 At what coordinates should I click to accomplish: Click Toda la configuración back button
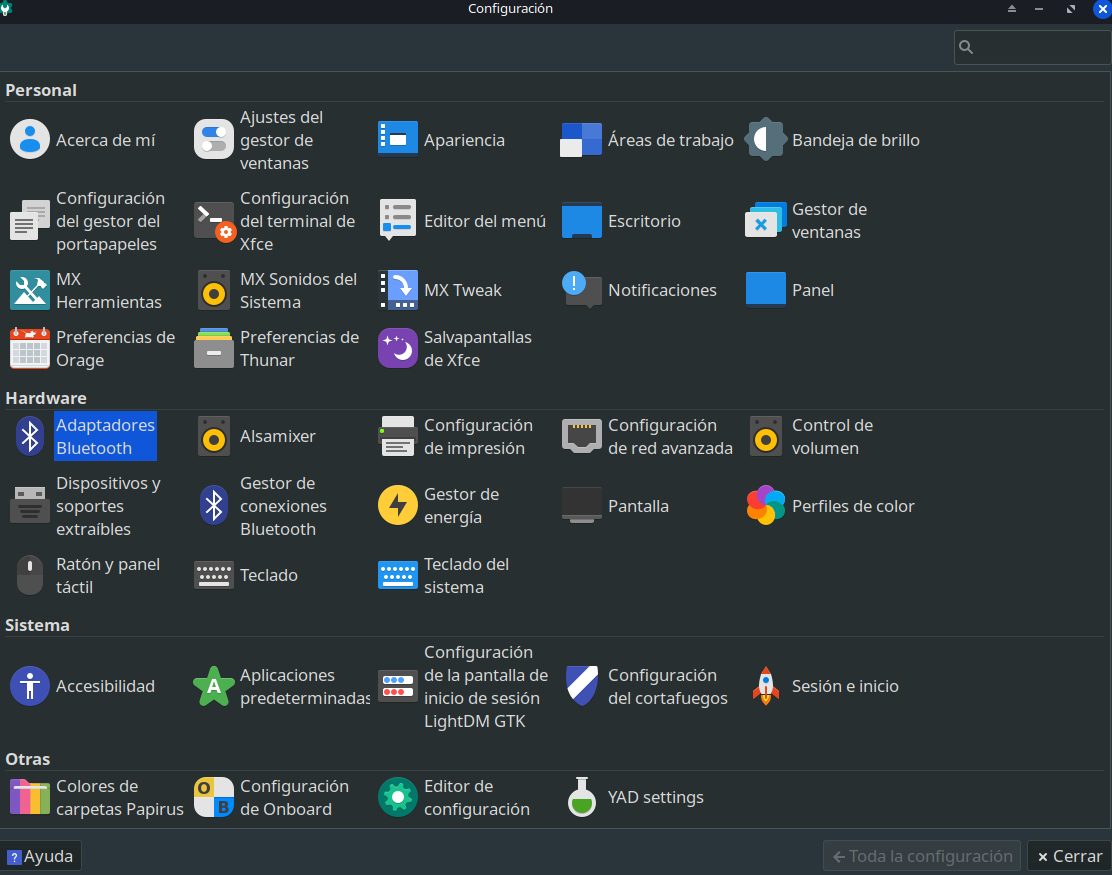coord(922,856)
